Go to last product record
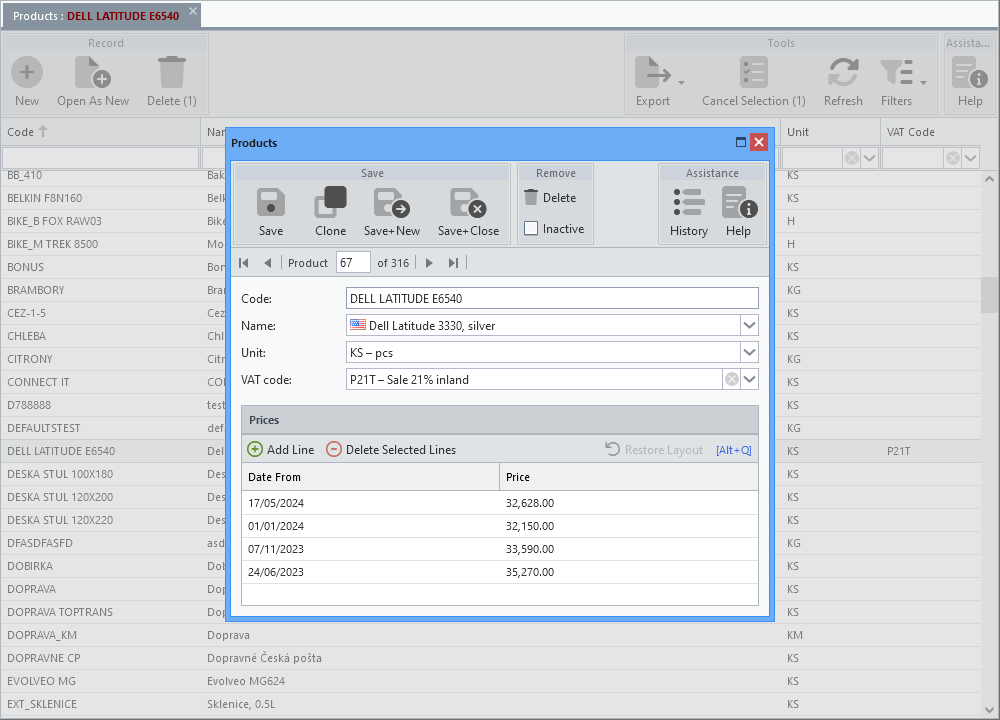The width and height of the screenshot is (1000, 720). [453, 263]
